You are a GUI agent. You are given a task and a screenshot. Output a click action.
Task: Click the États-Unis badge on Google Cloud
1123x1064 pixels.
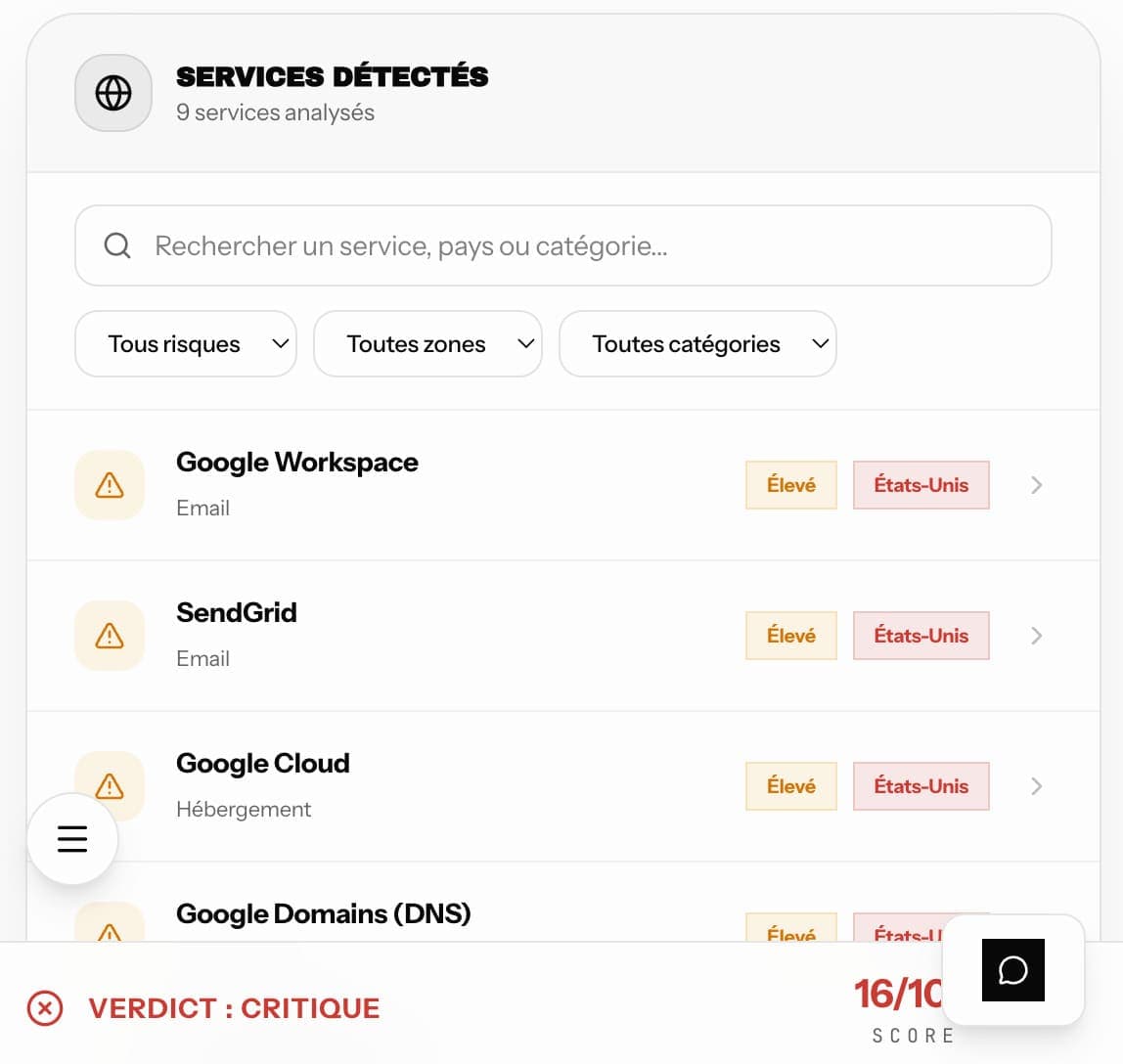[x=921, y=786]
